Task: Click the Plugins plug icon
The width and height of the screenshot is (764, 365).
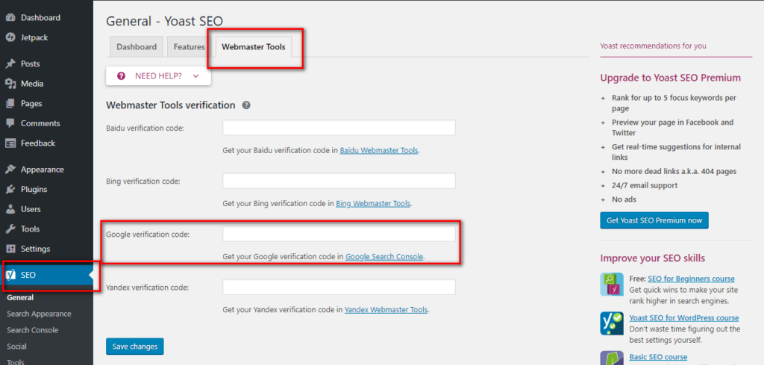Action: pyautogui.click(x=11, y=190)
